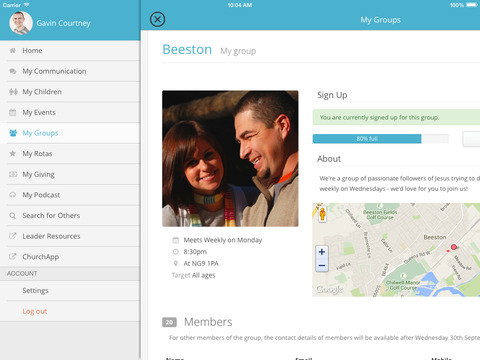
Task: Select the My Communication chat icon
Action: 13,71
